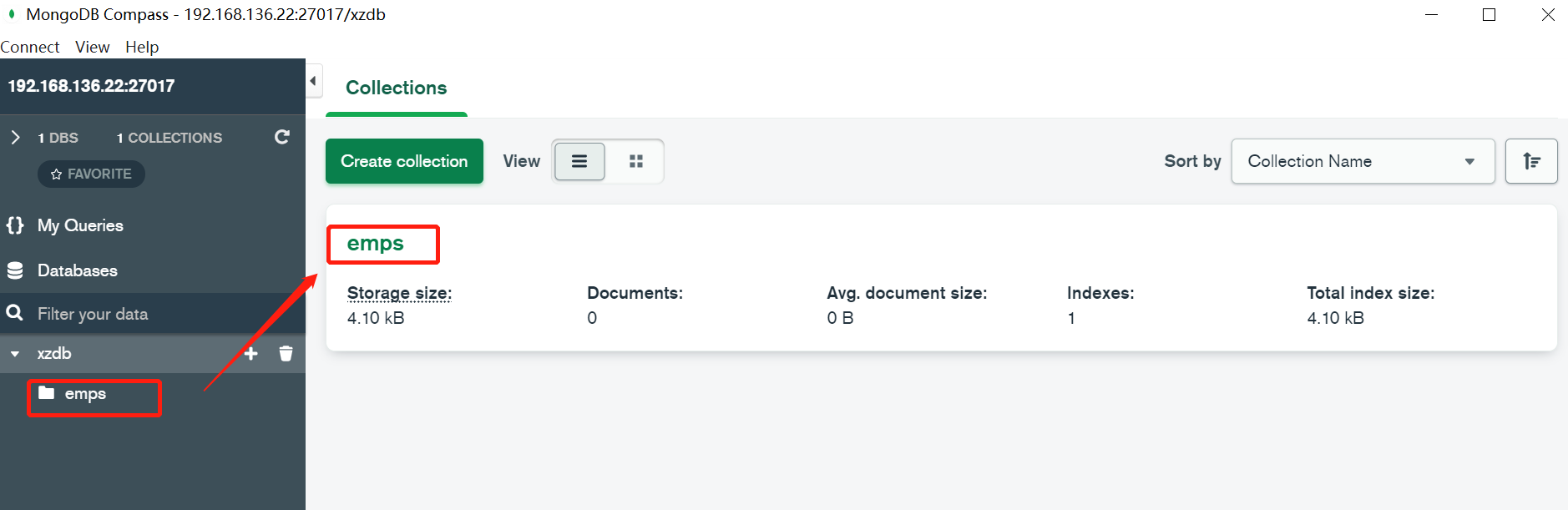
Task: Open the Connect menu
Action: click(x=30, y=47)
